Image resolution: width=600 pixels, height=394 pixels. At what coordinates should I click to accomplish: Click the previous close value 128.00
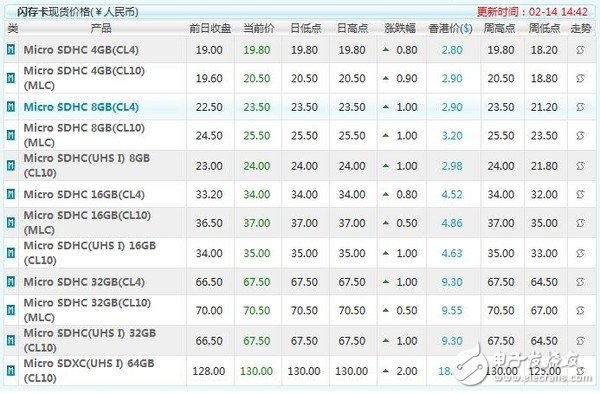click(x=209, y=371)
